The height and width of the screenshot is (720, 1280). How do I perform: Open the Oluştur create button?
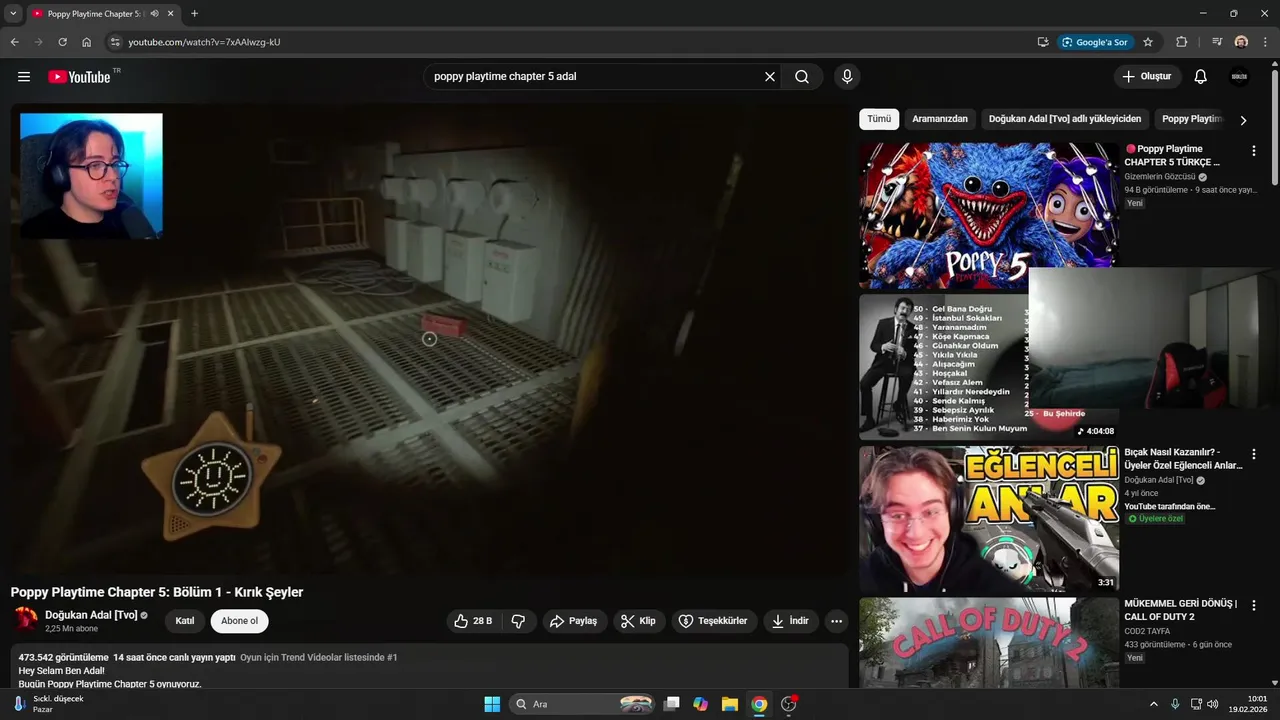click(1147, 77)
